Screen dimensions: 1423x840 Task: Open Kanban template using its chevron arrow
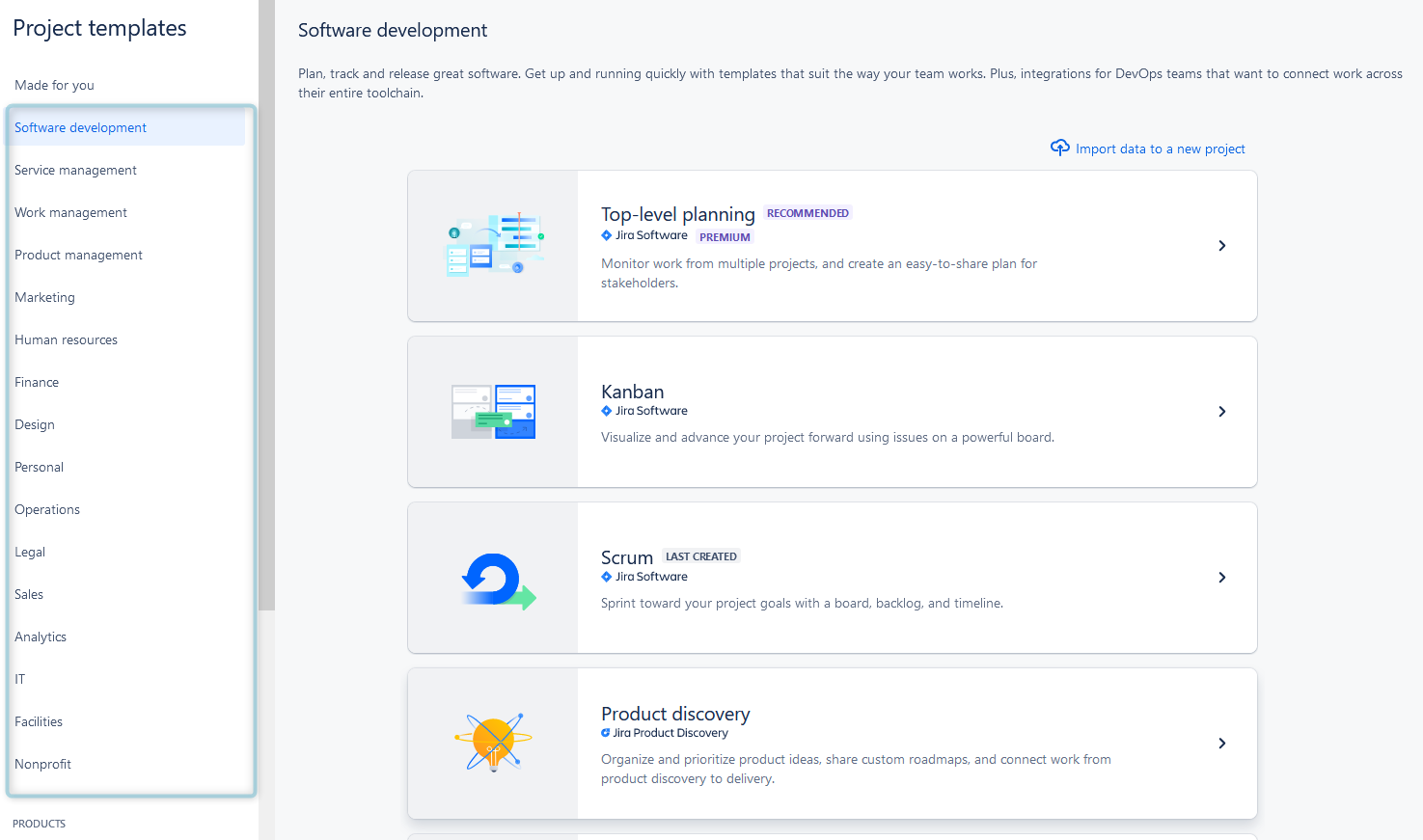click(1222, 412)
